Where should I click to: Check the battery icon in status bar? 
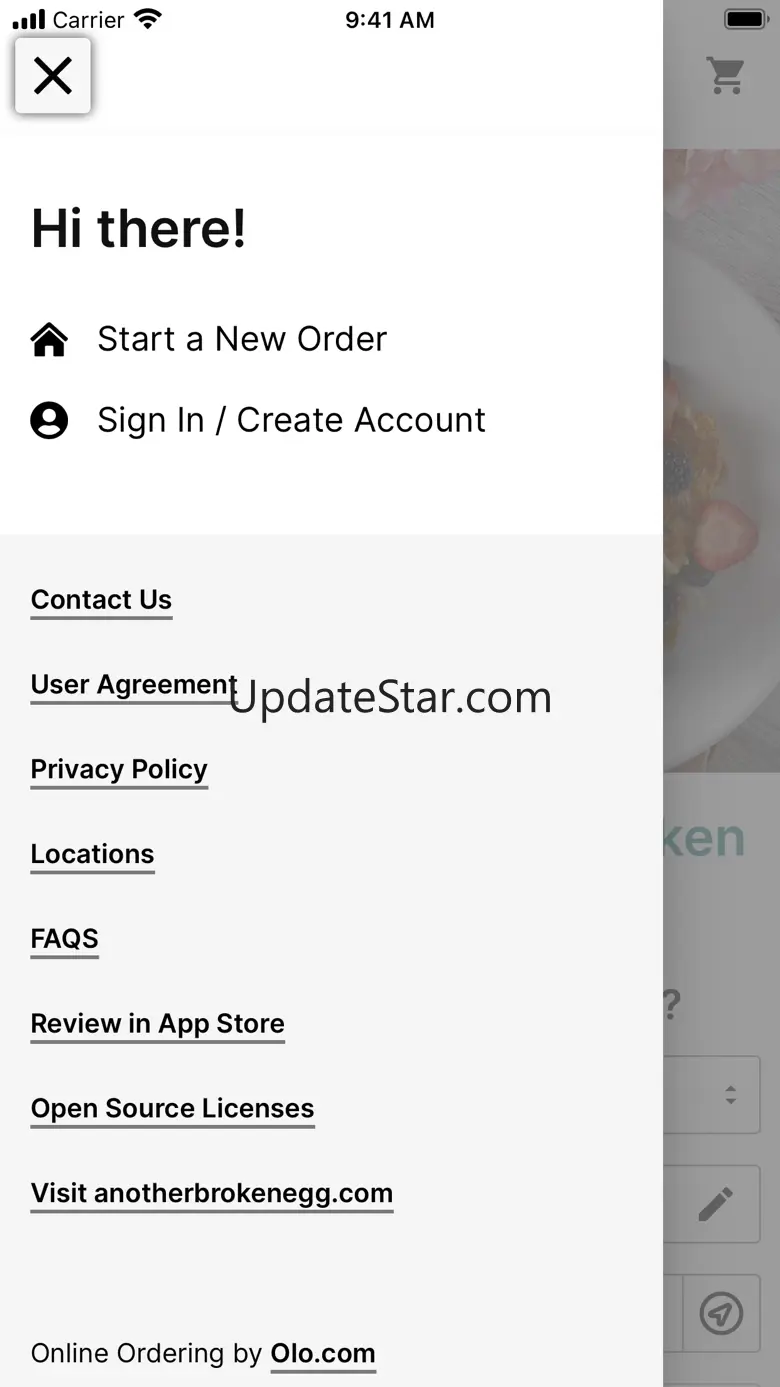745,20
